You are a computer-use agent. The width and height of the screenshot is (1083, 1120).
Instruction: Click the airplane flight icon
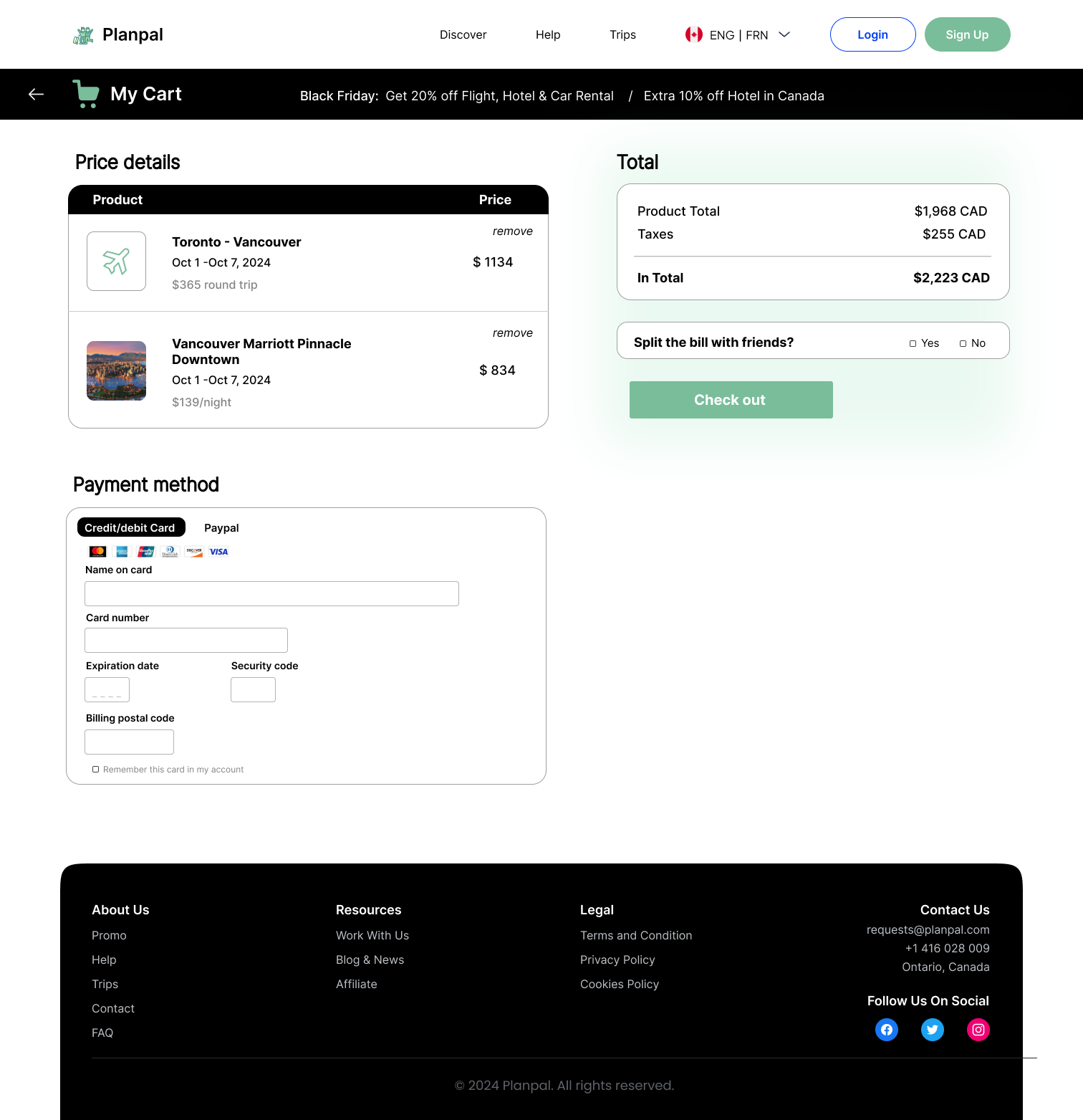(x=116, y=262)
